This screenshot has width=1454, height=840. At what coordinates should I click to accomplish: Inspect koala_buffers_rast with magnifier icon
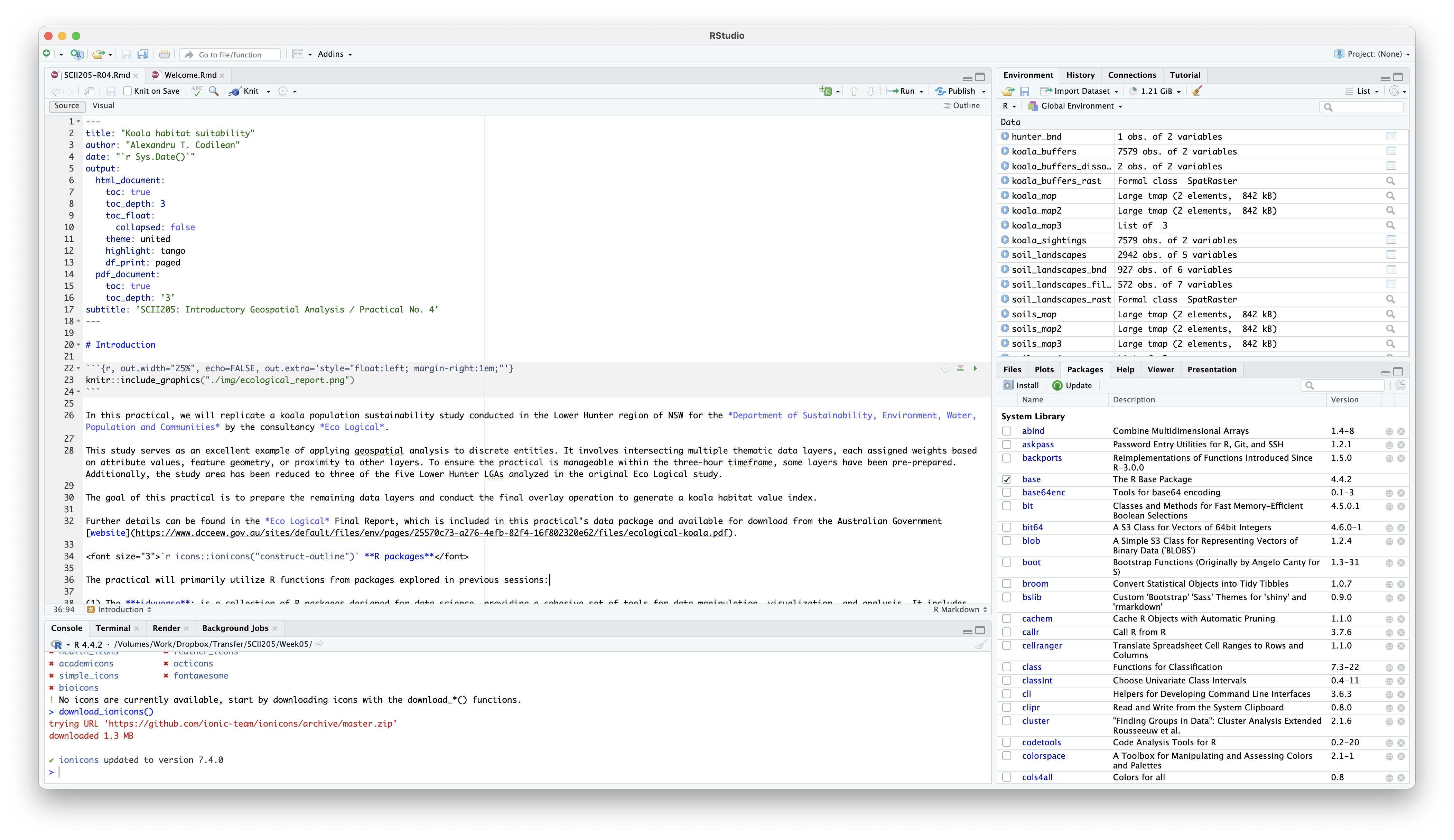click(1390, 181)
